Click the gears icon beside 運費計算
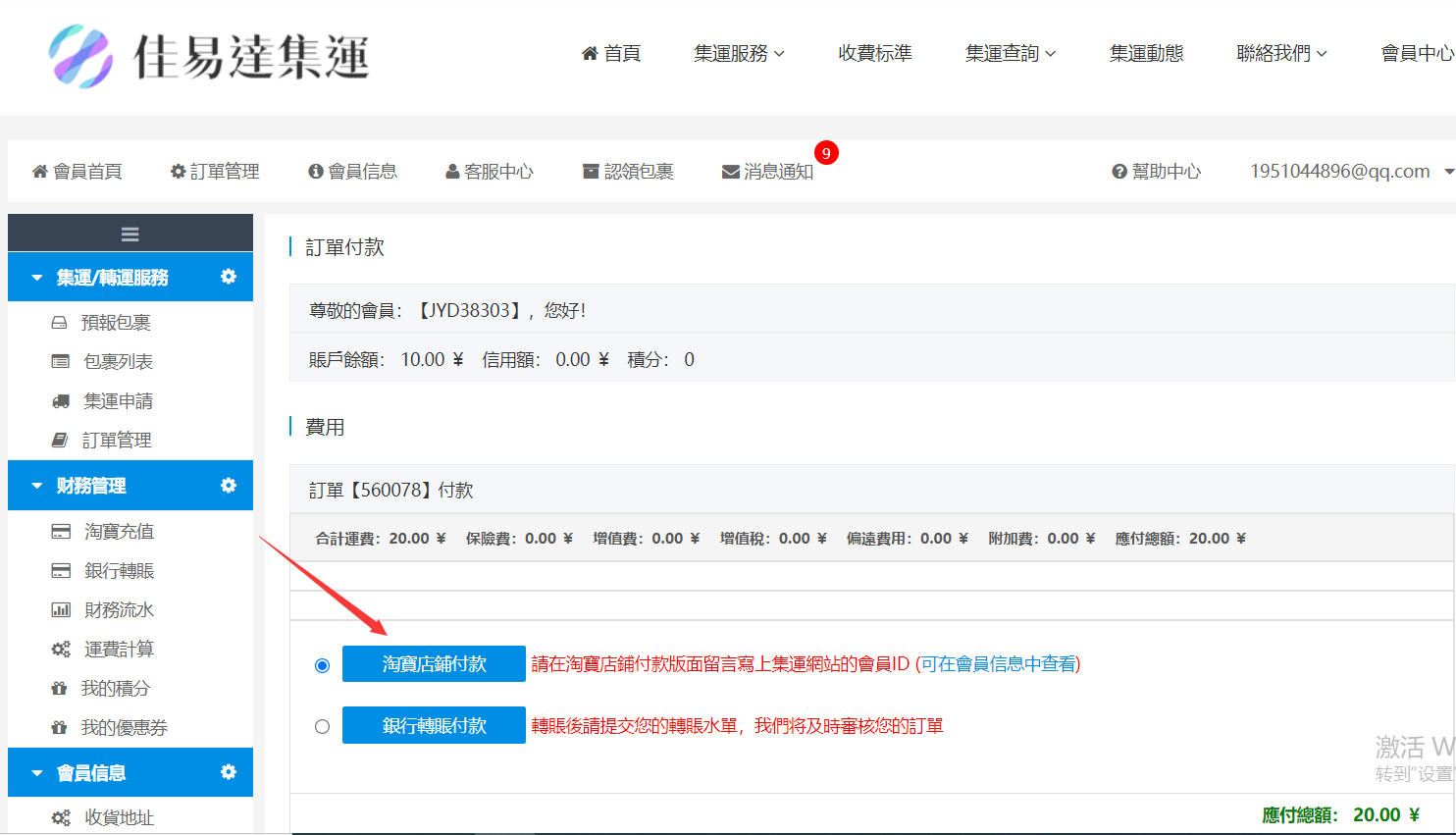The width and height of the screenshot is (1456, 835). [61, 650]
